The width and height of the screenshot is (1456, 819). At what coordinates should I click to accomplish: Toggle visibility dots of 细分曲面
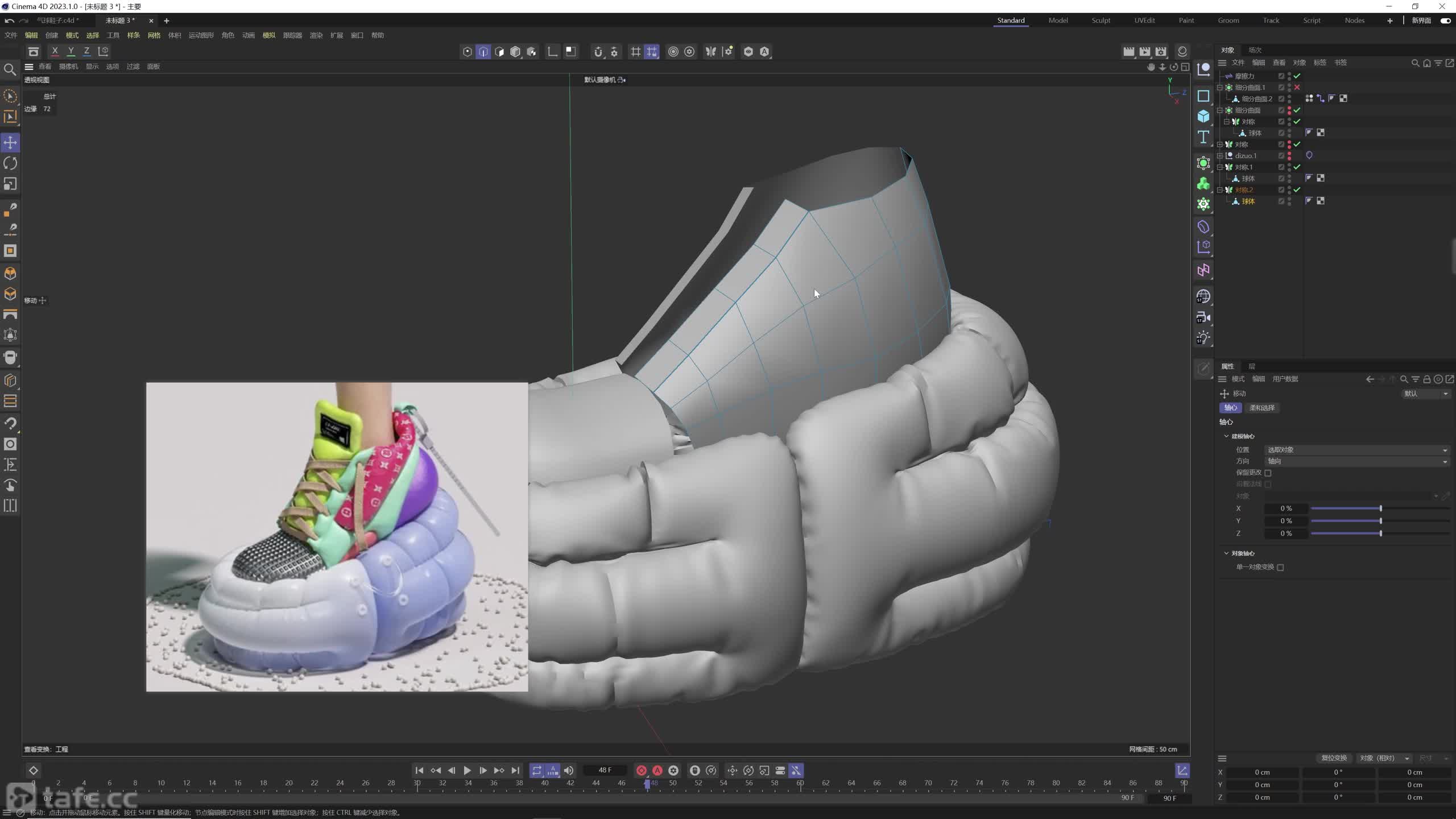click(1289, 110)
